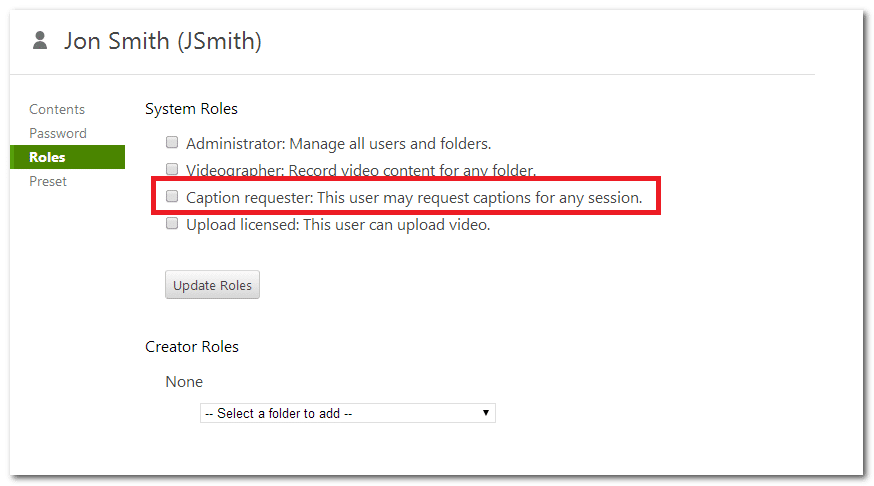Click the Update Roles button

pos(212,285)
